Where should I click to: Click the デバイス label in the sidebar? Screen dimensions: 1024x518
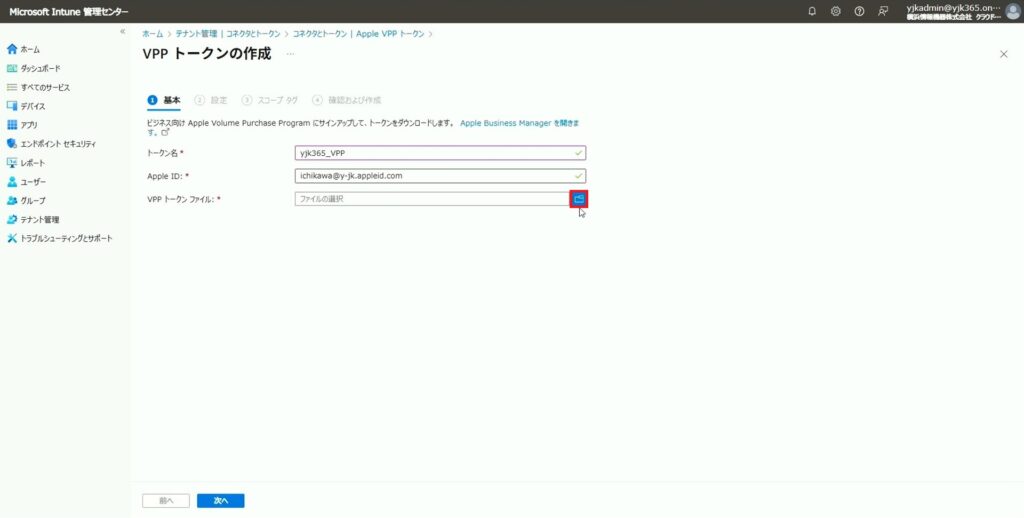33,106
